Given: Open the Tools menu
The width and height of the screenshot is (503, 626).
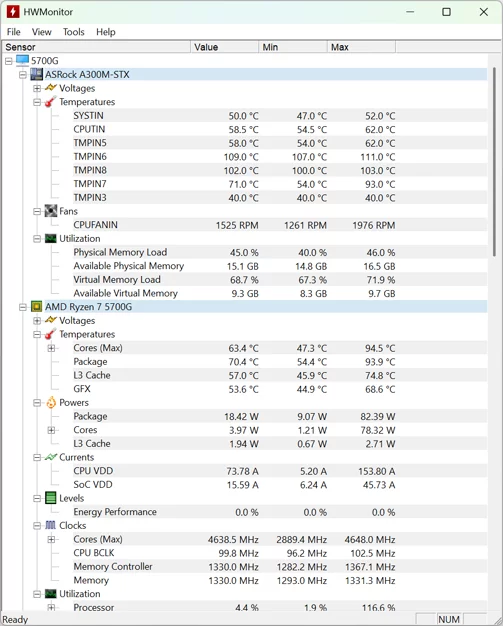Looking at the screenshot, I should (73, 32).
